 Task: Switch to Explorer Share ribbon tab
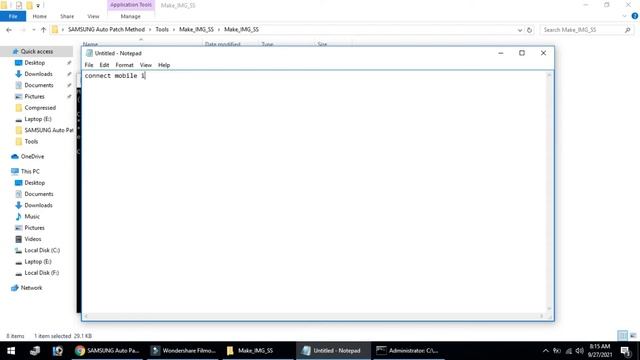[67, 16]
